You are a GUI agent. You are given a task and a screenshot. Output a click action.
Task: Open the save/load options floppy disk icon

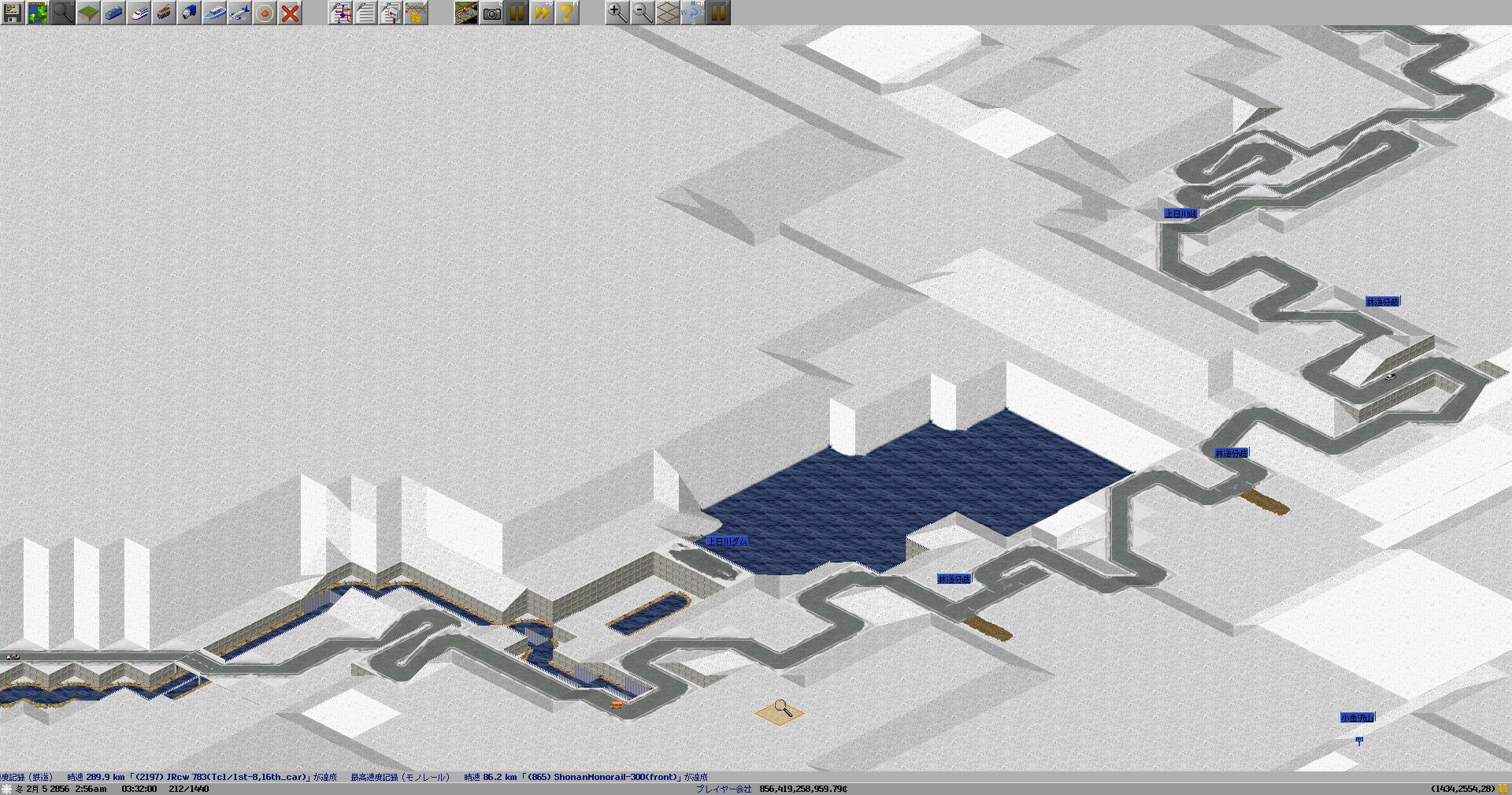click(13, 13)
